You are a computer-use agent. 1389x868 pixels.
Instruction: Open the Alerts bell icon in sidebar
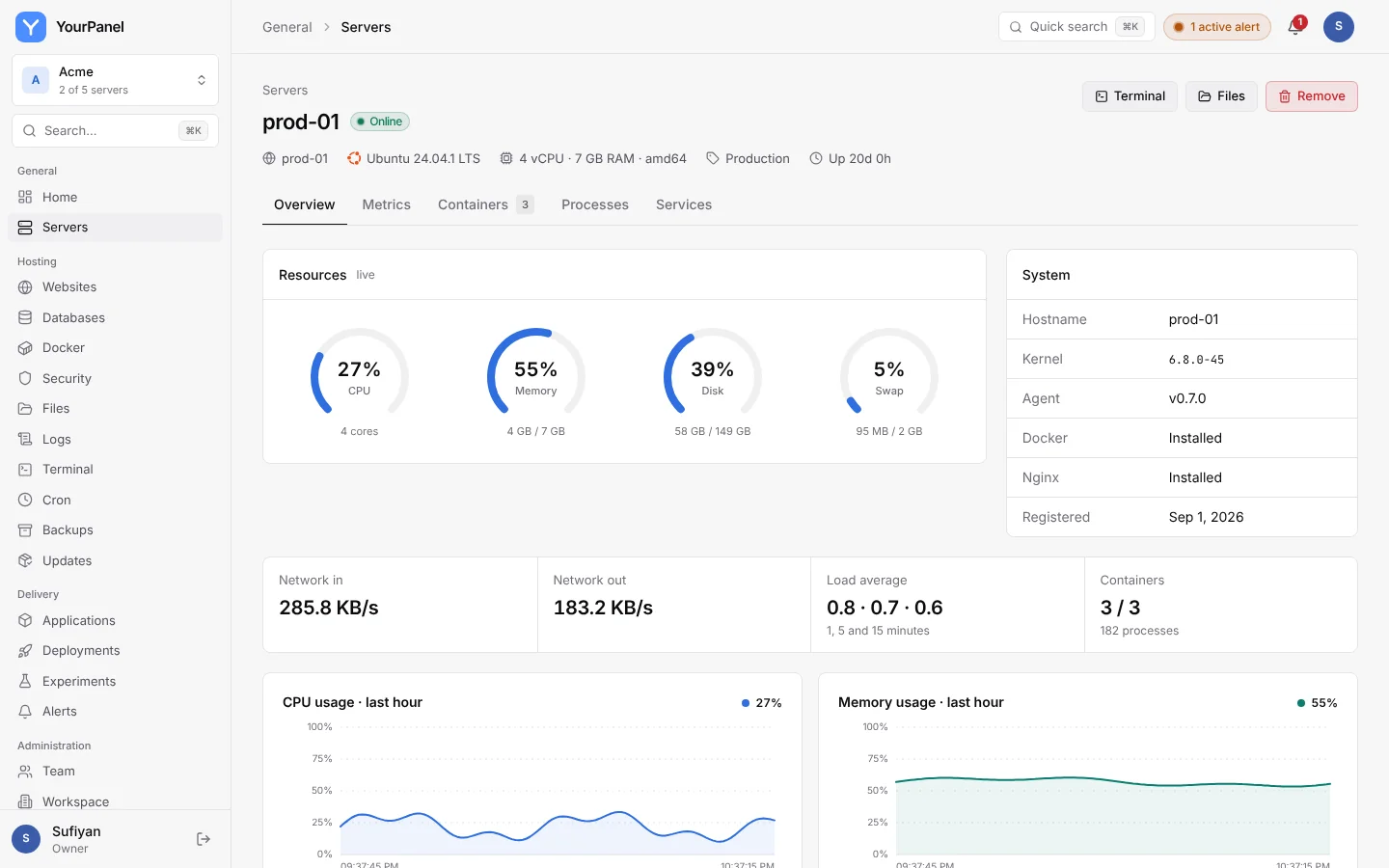pos(25,712)
